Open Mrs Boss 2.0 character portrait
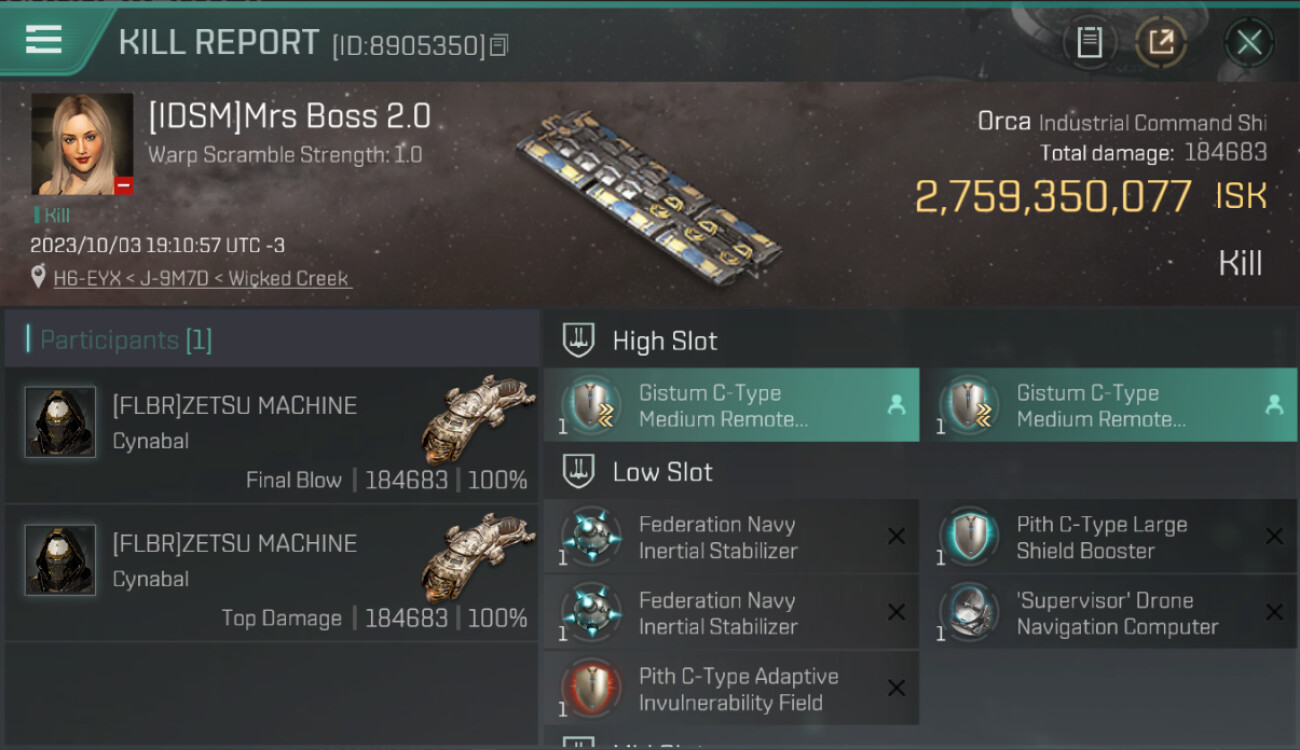Image resolution: width=1300 pixels, height=750 pixels. (x=82, y=144)
